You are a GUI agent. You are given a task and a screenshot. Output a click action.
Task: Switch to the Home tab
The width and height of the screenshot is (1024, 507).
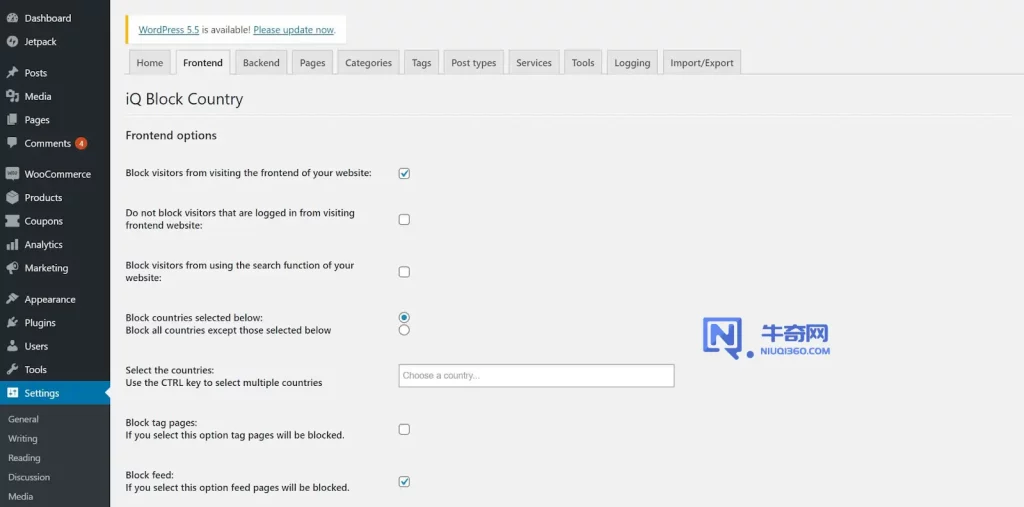[150, 63]
